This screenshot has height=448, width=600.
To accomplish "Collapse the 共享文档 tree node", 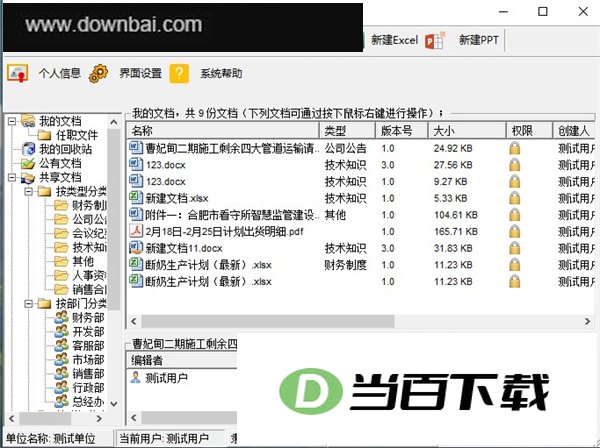I will [12, 178].
